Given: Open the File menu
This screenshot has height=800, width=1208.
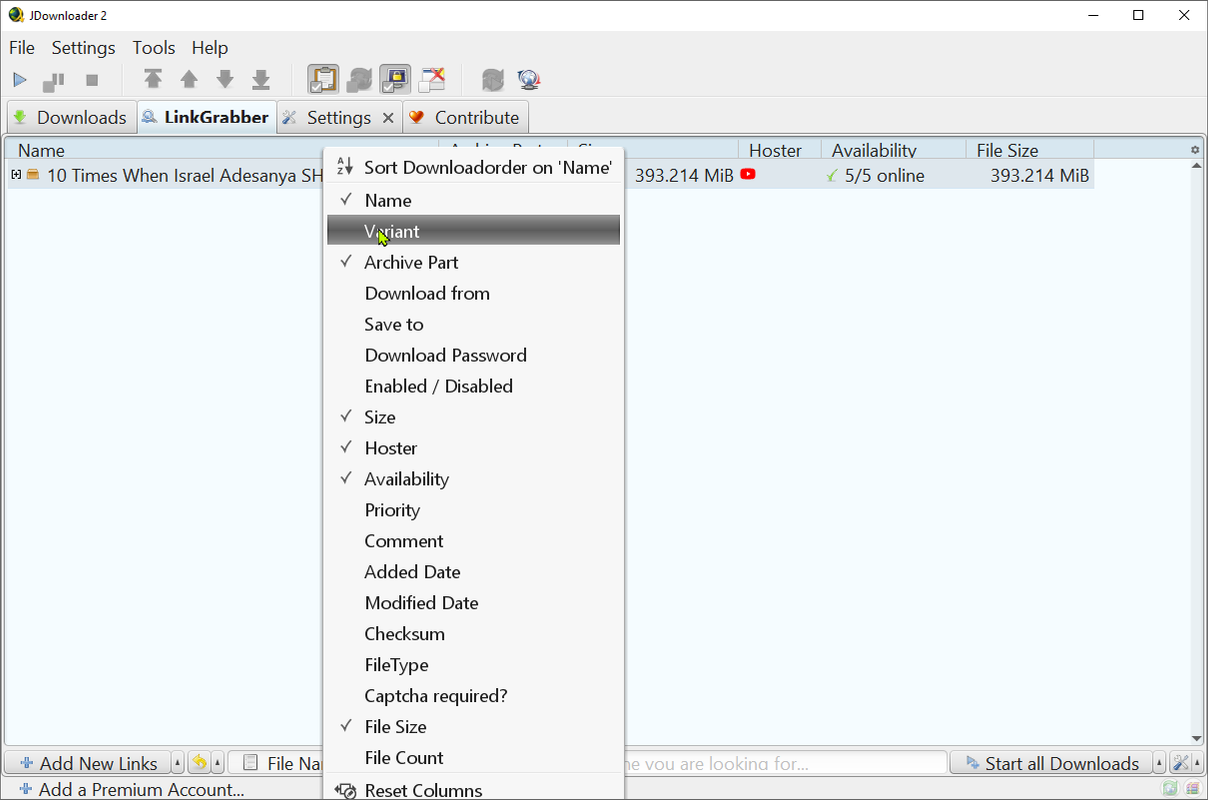Looking at the screenshot, I should (22, 48).
